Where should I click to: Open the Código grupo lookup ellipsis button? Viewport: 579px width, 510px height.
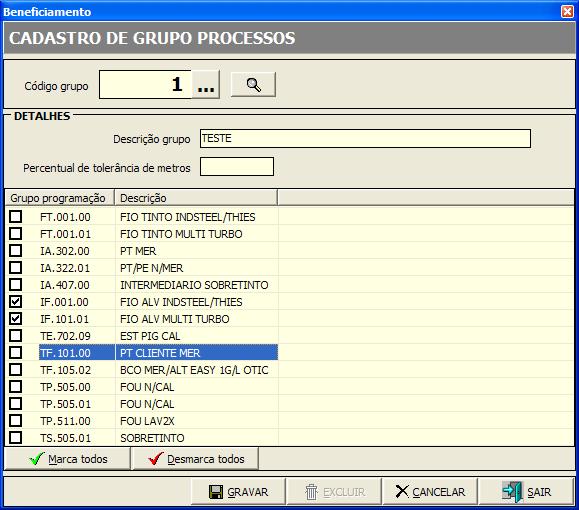click(206, 85)
